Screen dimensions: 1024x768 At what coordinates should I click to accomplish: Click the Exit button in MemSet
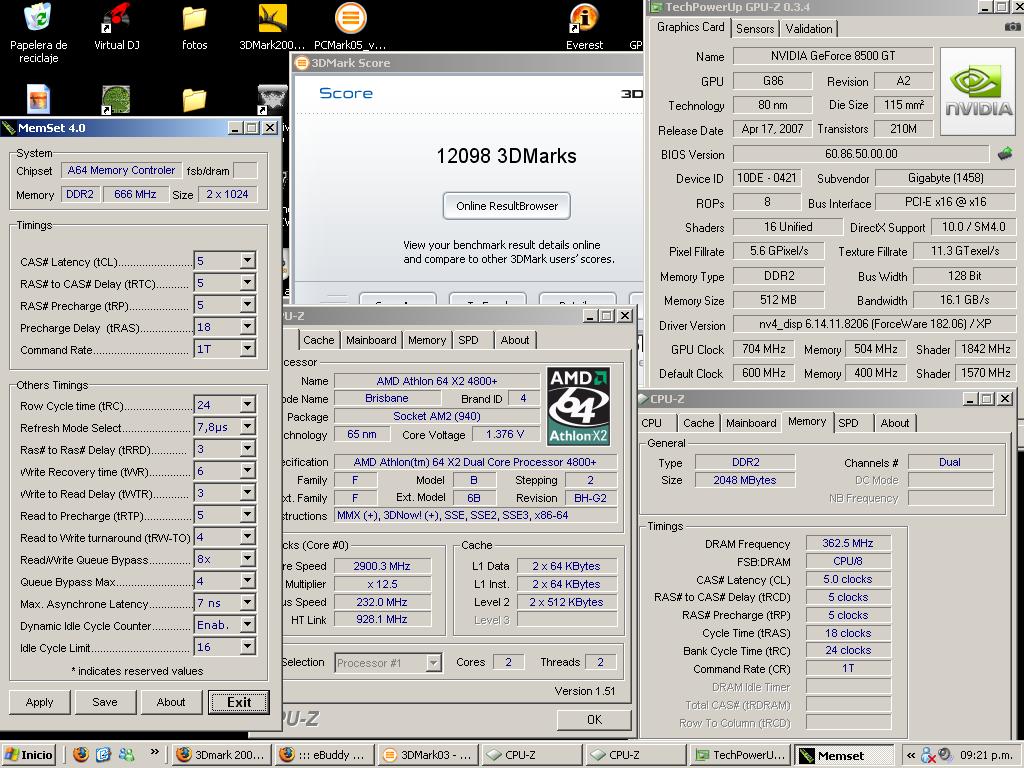click(x=239, y=702)
